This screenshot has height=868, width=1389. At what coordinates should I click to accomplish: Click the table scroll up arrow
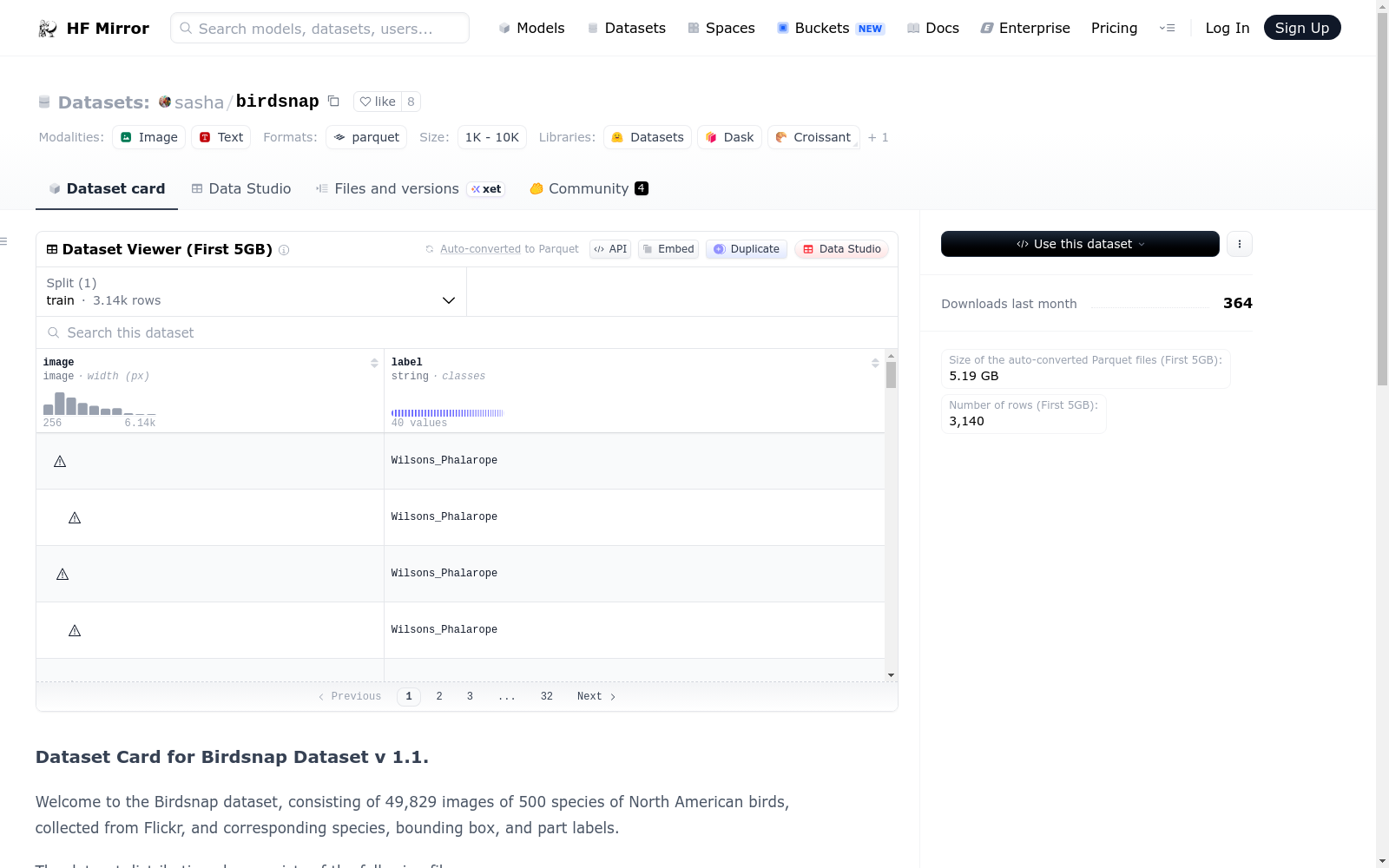[891, 357]
